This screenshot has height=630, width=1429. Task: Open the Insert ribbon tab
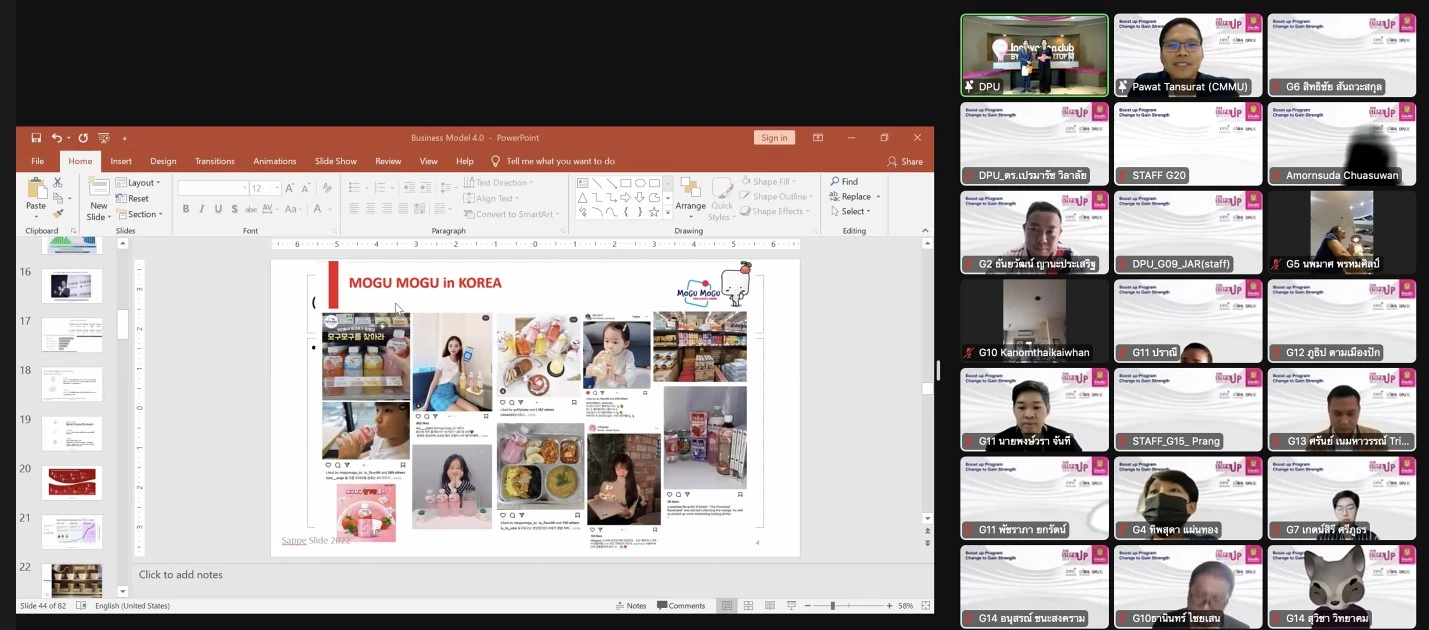[x=121, y=161]
